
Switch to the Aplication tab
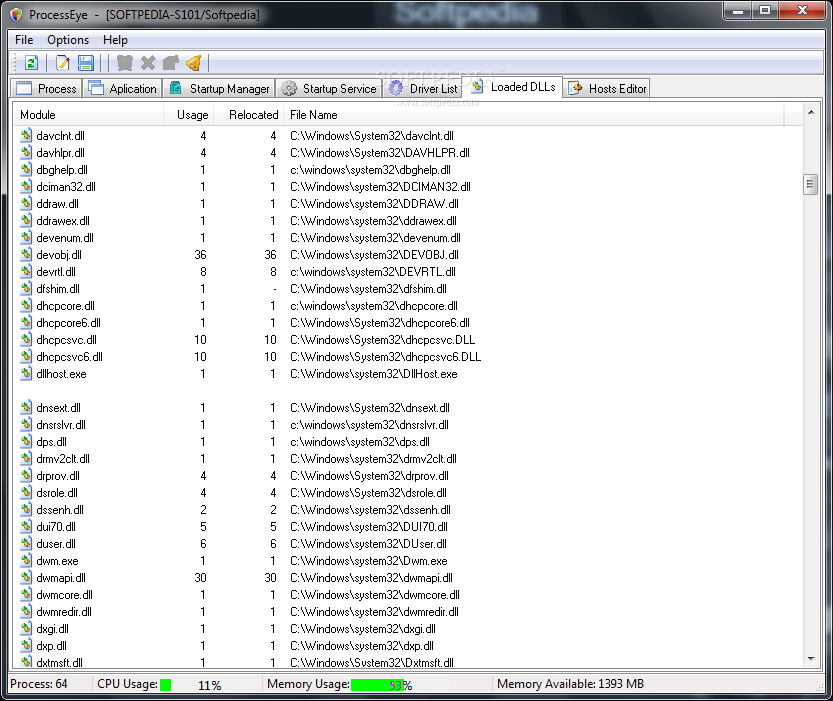point(122,89)
